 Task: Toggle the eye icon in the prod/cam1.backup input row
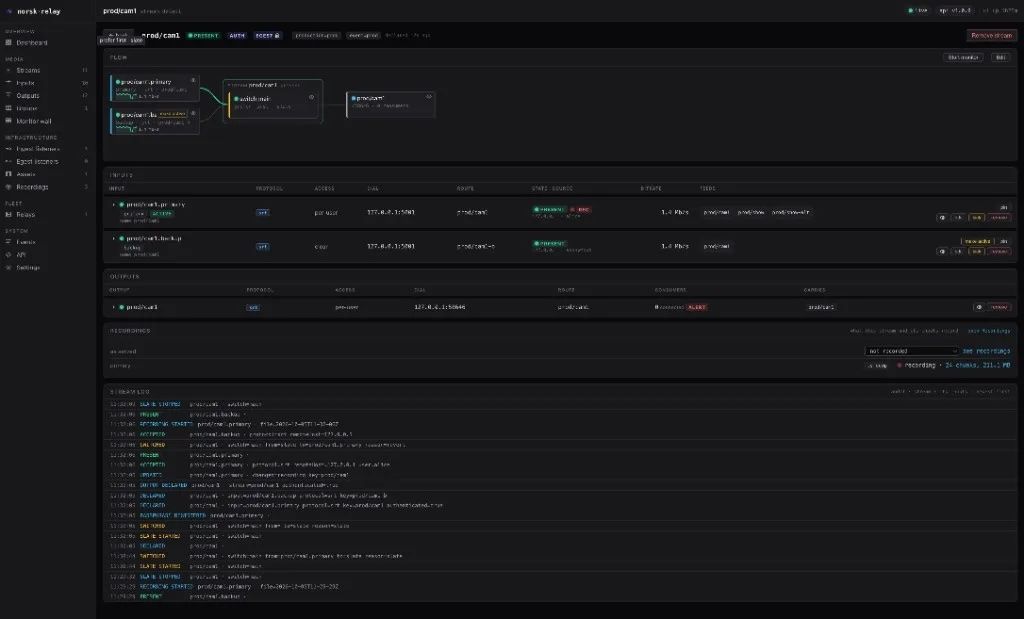pyautogui.click(x=942, y=251)
